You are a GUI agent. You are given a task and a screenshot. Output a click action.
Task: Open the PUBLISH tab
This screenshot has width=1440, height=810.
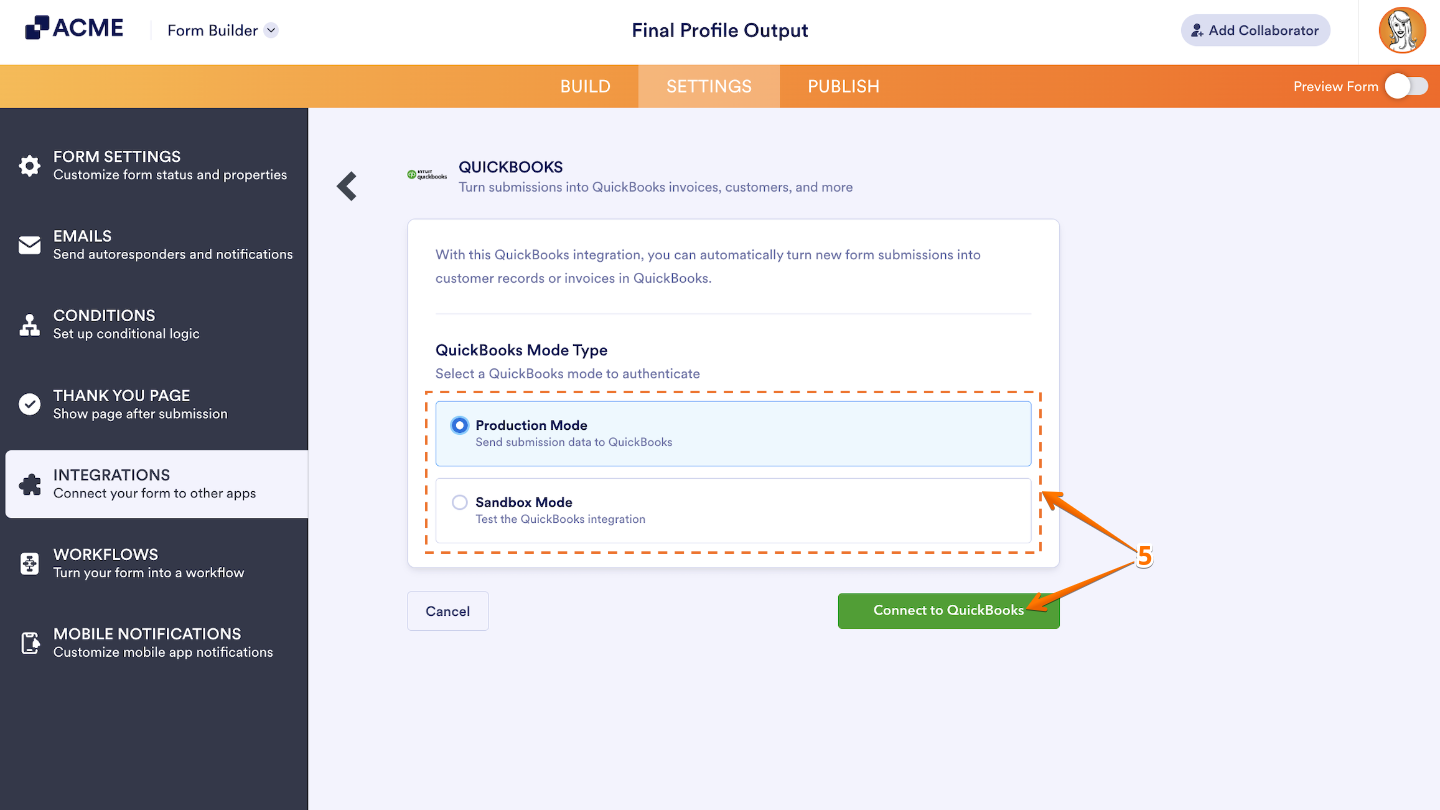point(842,86)
